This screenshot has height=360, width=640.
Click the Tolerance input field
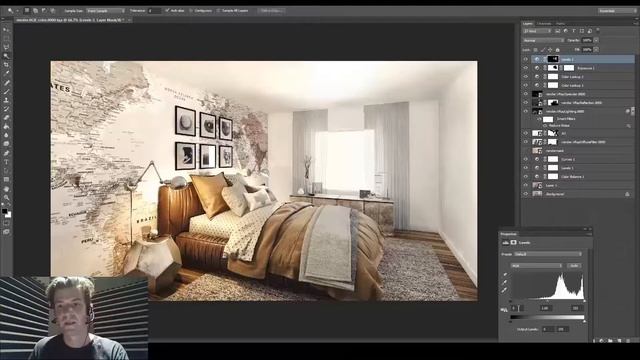tap(154, 11)
